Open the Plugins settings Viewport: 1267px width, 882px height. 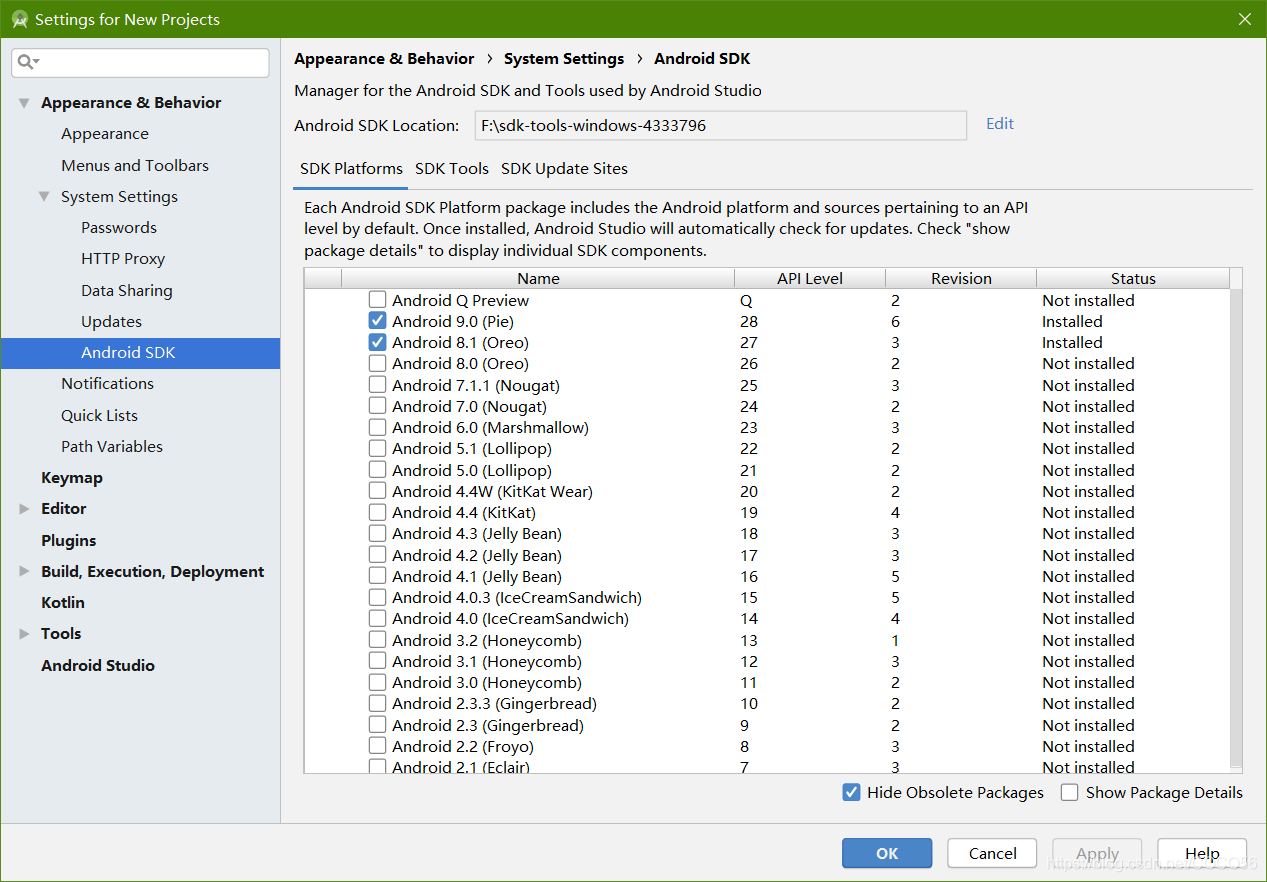click(x=69, y=541)
